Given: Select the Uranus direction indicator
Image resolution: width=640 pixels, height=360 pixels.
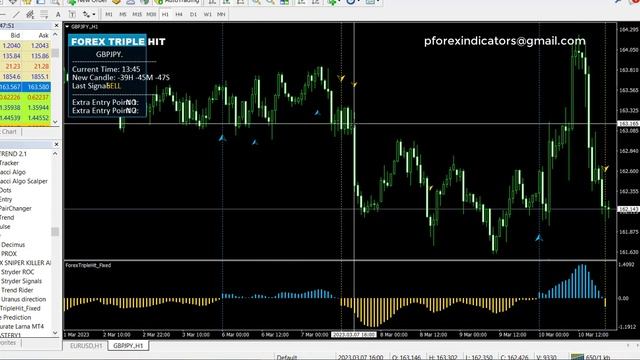Looking at the screenshot, I should click(23, 299).
